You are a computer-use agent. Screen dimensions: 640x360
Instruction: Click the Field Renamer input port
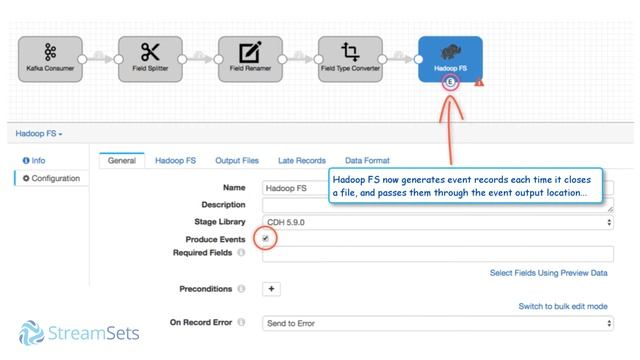coord(218,59)
